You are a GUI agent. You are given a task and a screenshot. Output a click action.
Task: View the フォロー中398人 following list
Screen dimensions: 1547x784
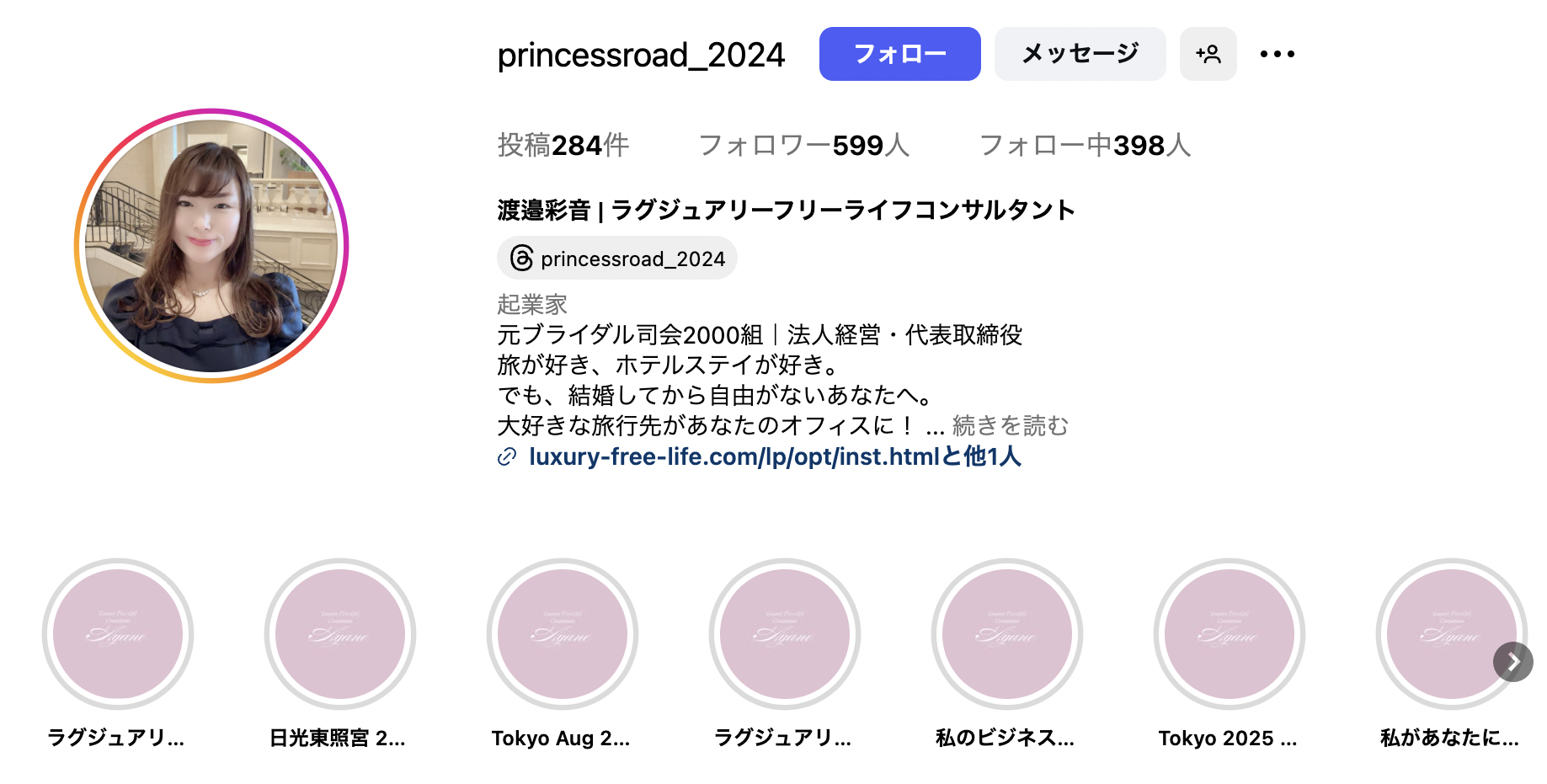(1085, 145)
